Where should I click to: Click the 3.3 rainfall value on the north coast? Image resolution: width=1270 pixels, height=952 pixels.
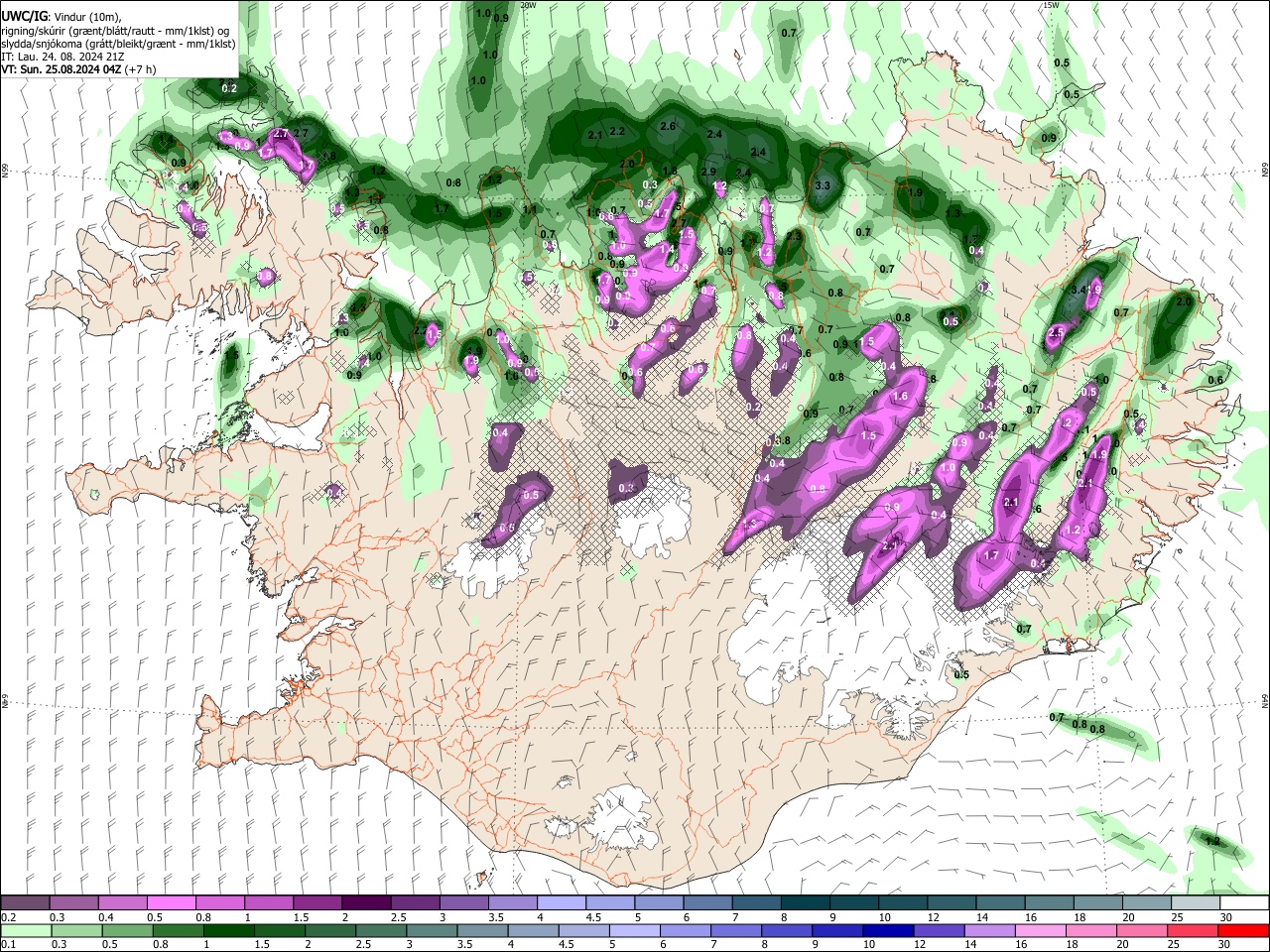pyautogui.click(x=822, y=185)
